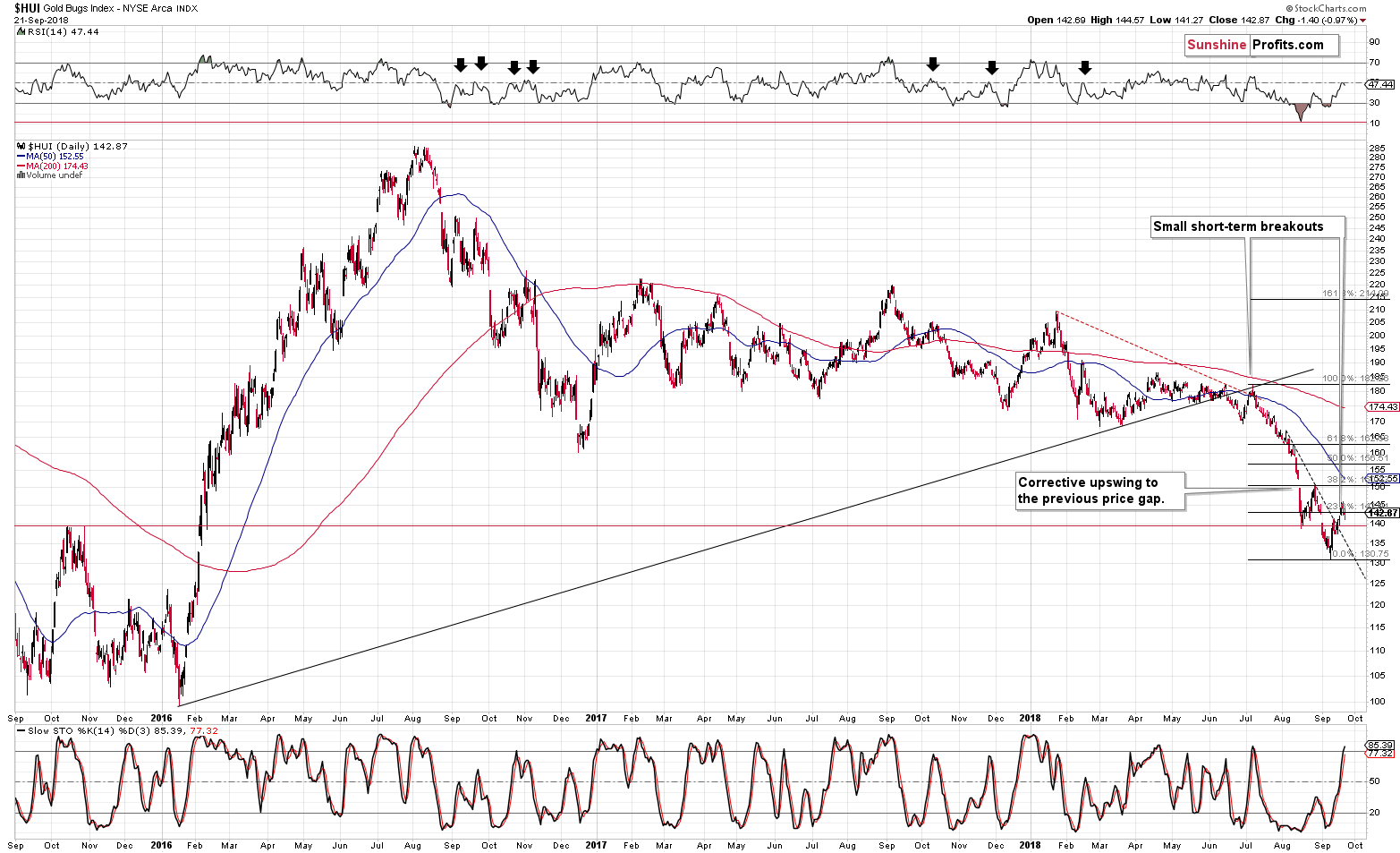This screenshot has width=1400, height=853.
Task: Click the 'Corrective upswing to the previous price gap' note
Action: 1099,490
